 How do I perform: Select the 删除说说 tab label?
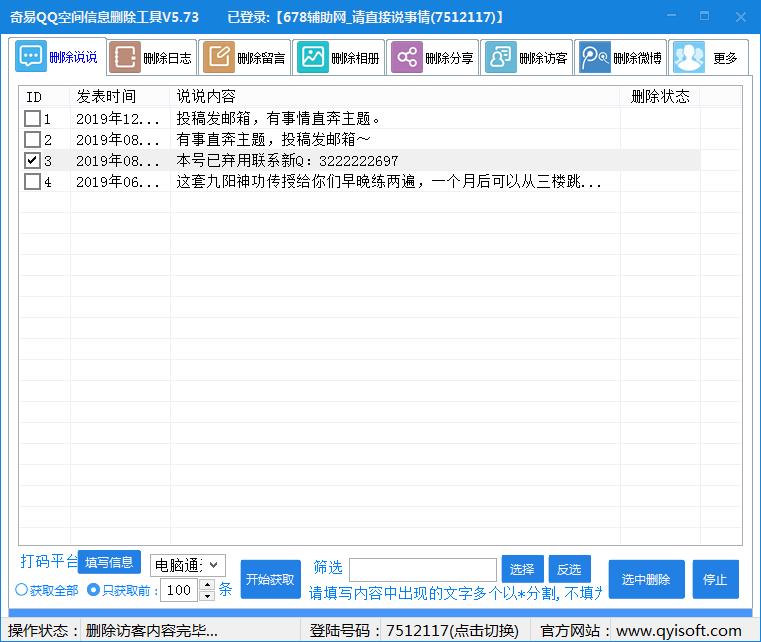click(x=73, y=57)
